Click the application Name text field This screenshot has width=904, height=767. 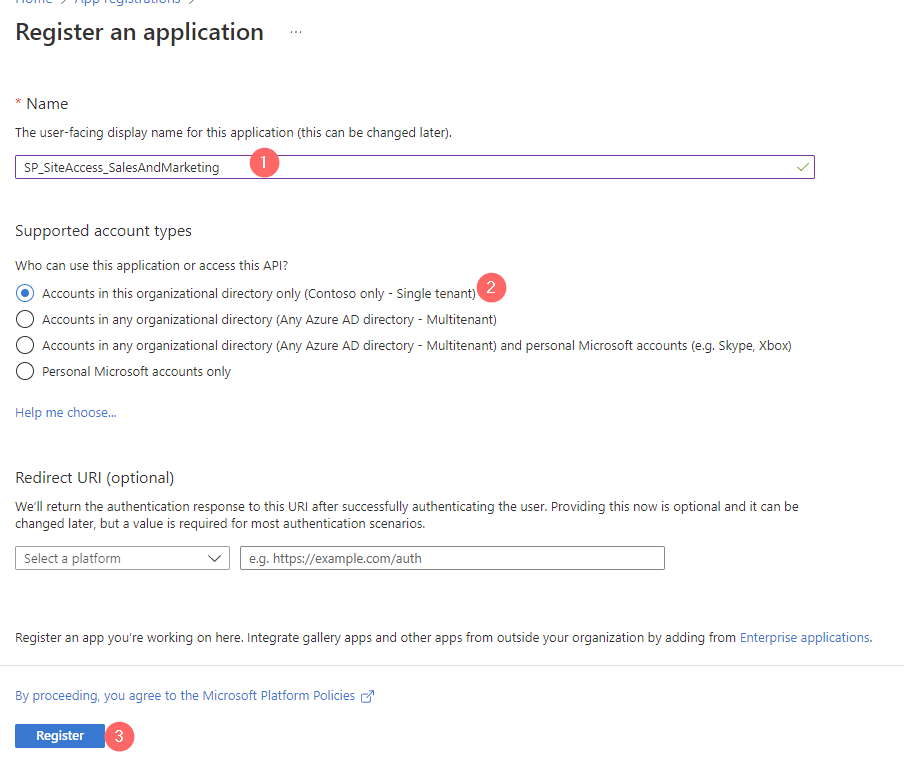click(x=400, y=168)
